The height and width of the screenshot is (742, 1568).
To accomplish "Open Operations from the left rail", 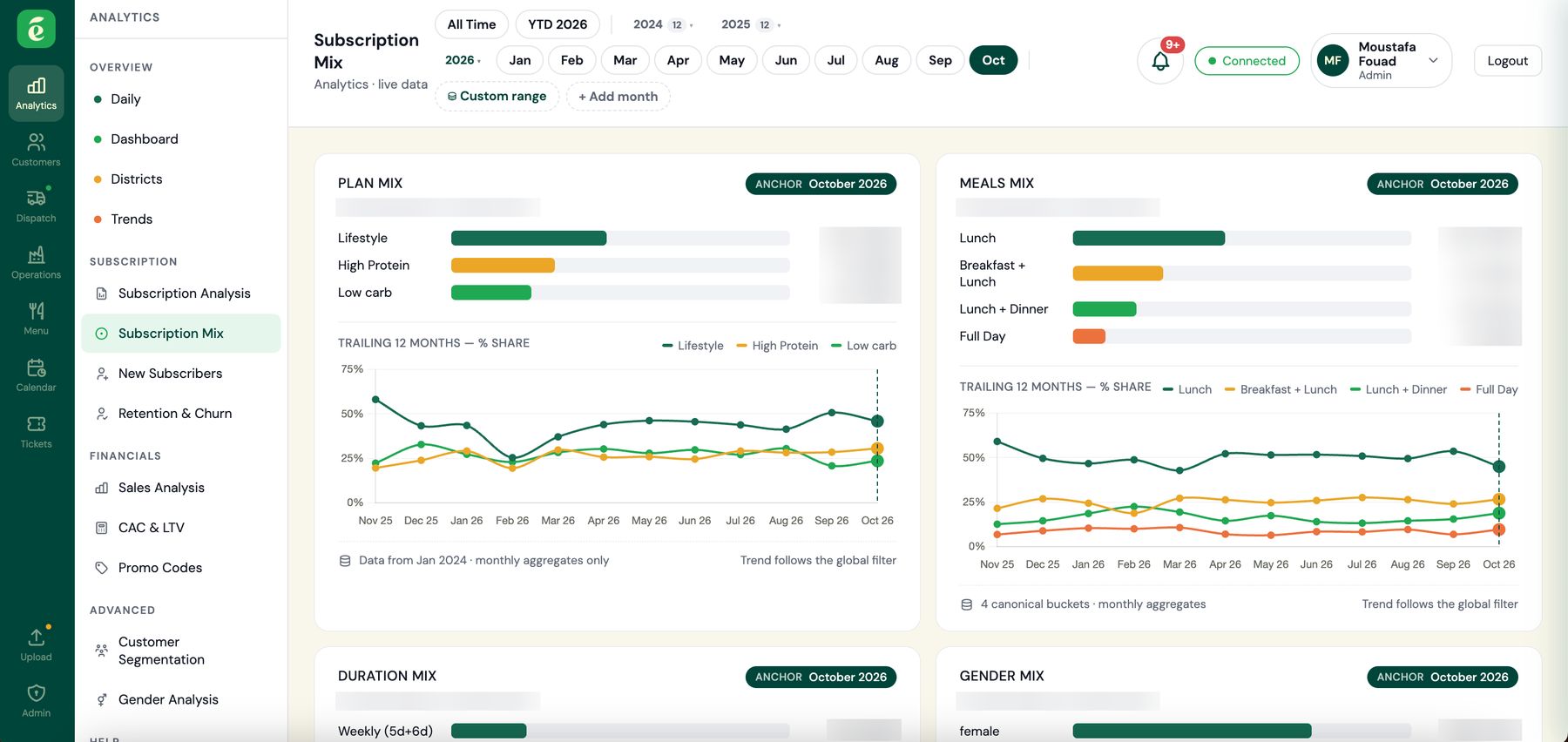I will click(36, 262).
